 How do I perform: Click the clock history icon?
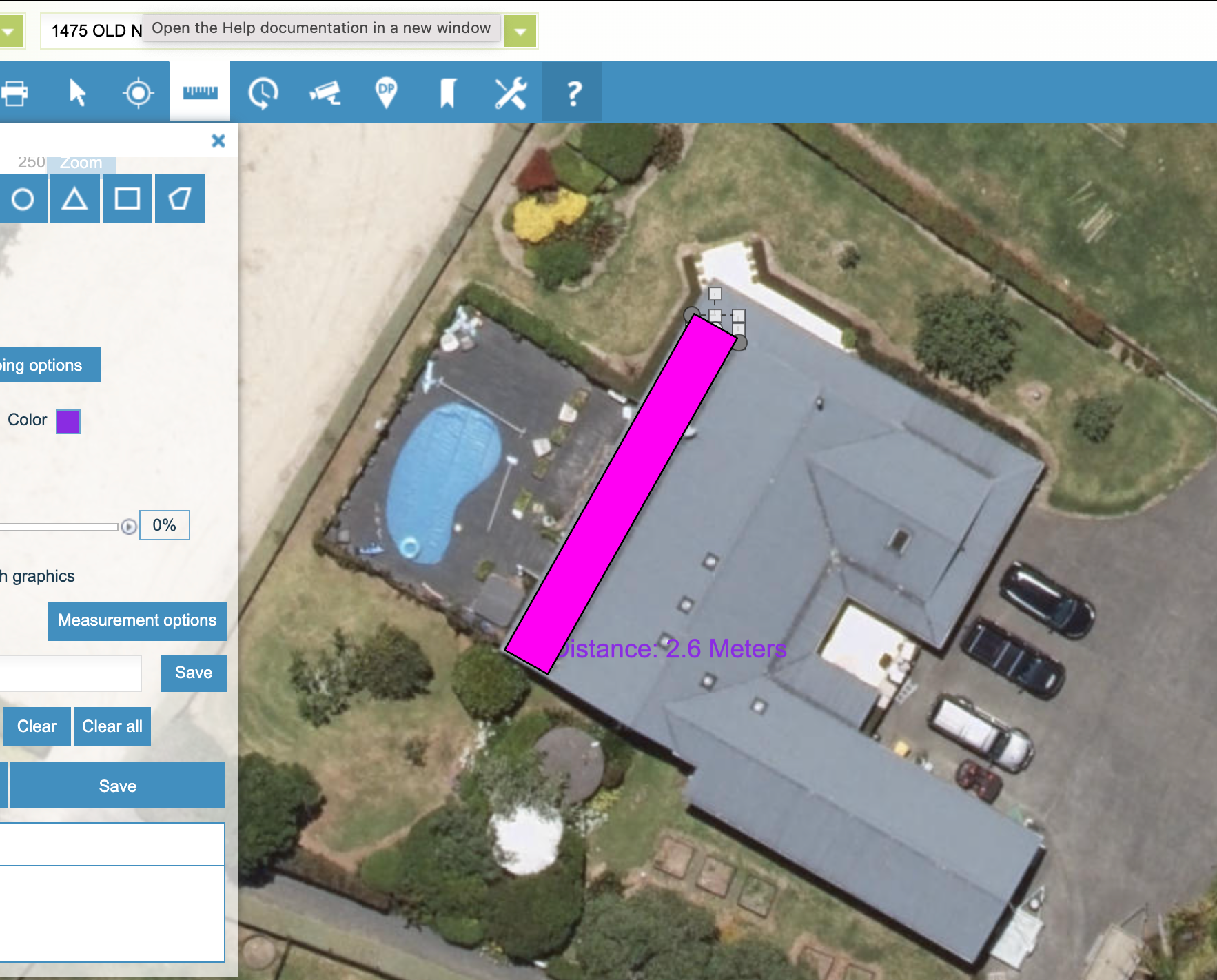tap(263, 92)
